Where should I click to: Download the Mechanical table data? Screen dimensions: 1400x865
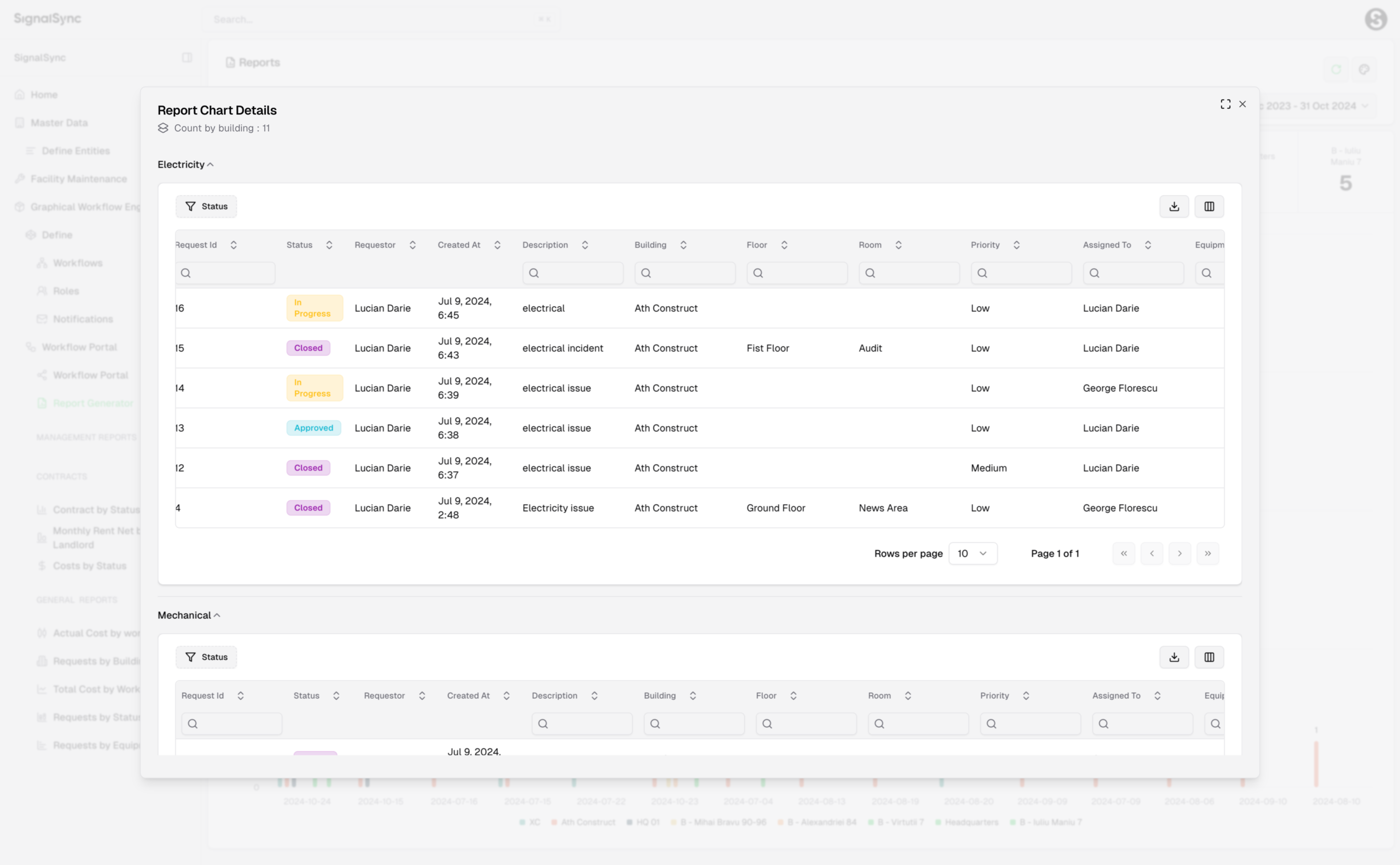click(1174, 657)
